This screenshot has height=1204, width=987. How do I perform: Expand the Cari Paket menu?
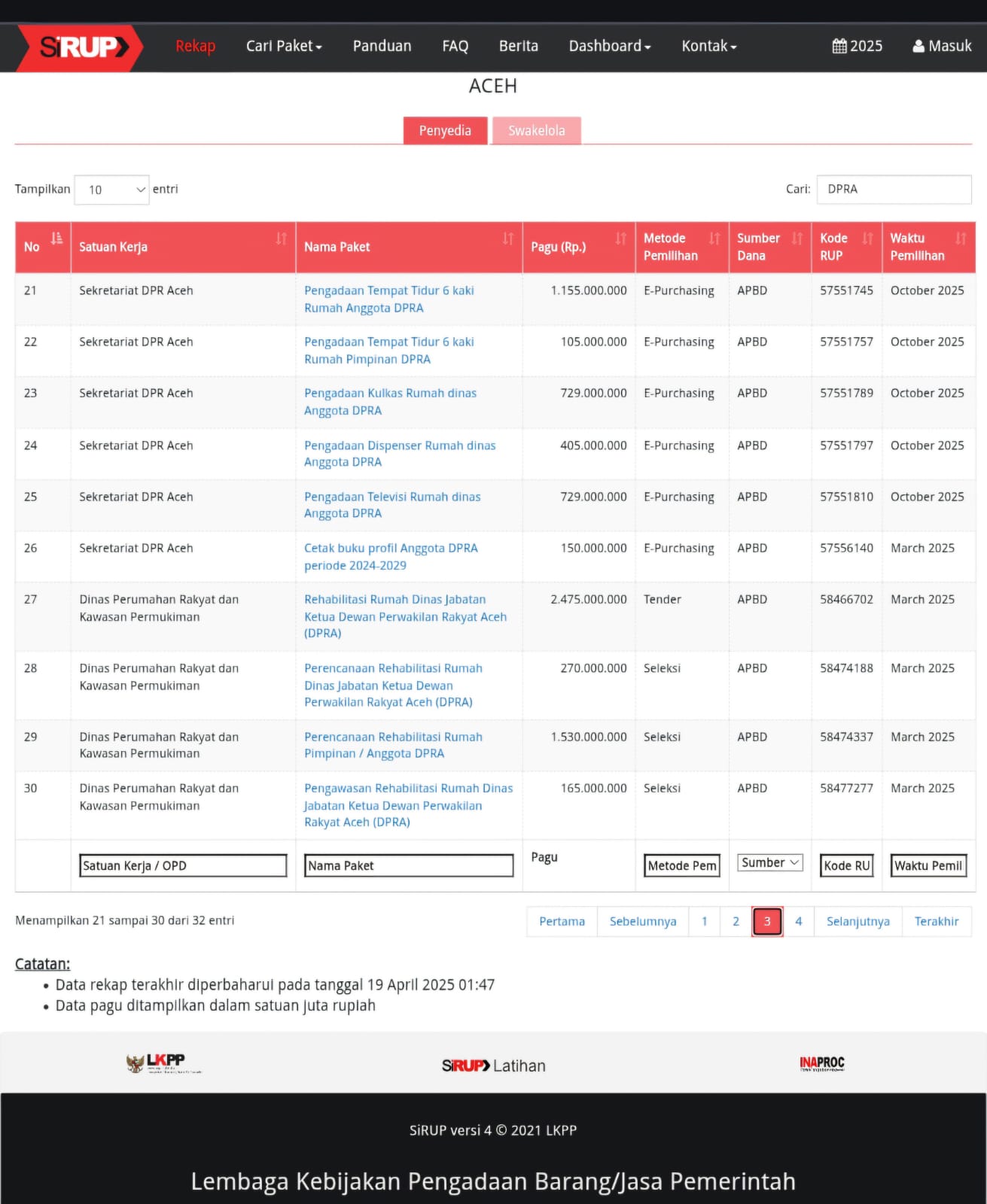pos(284,46)
